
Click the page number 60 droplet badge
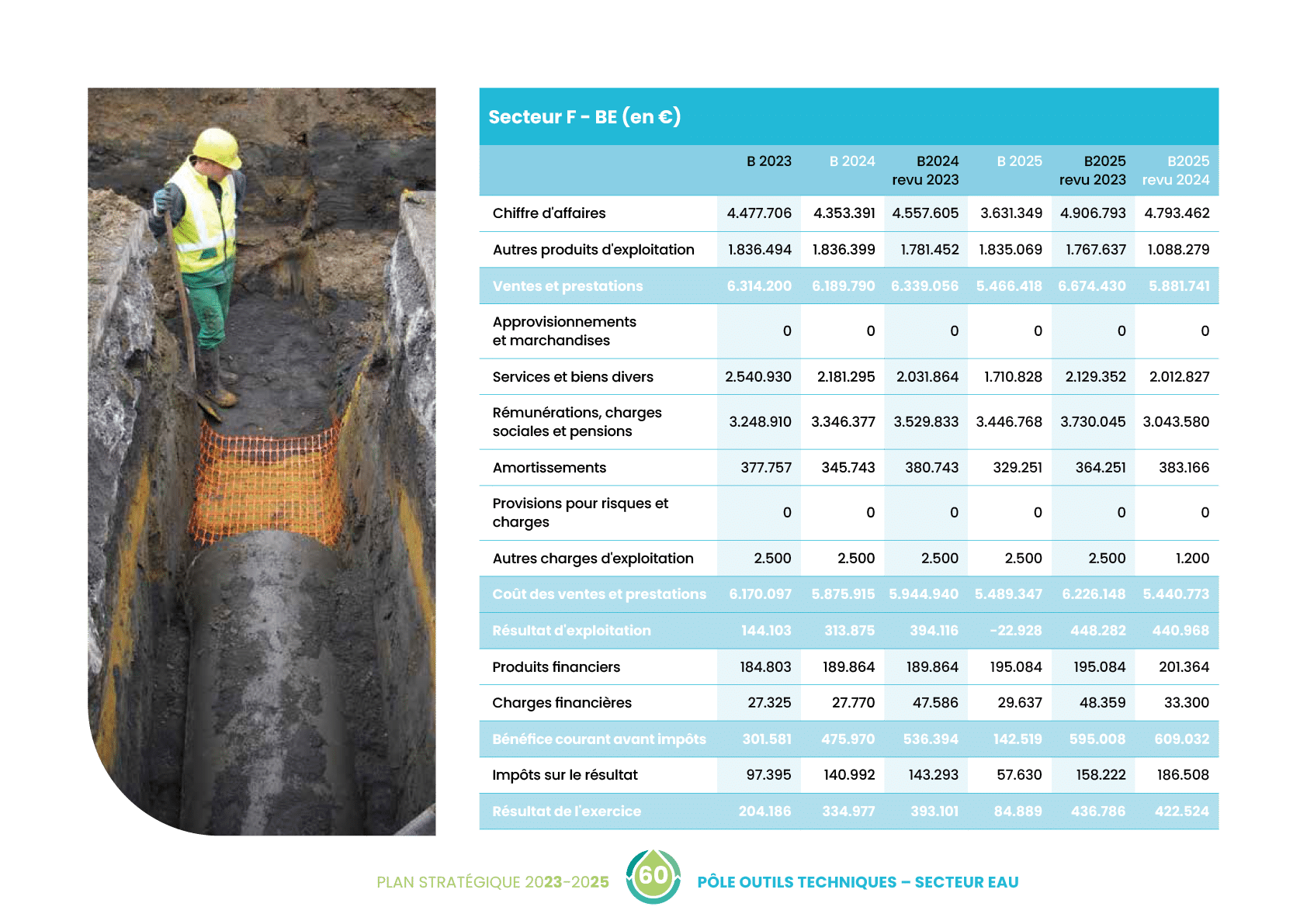tap(653, 877)
